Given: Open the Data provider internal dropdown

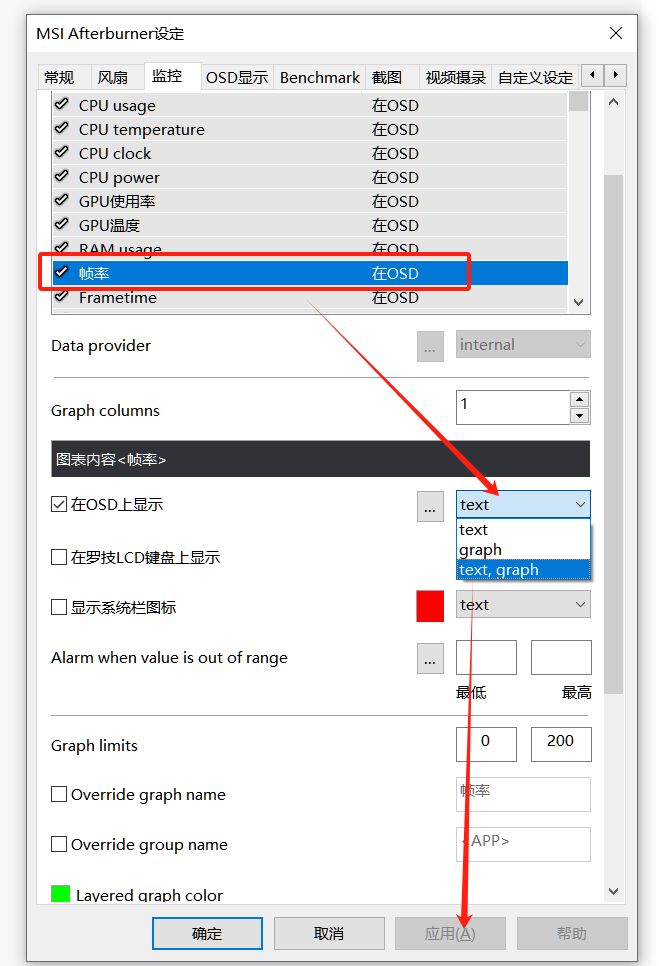Looking at the screenshot, I should tap(523, 345).
